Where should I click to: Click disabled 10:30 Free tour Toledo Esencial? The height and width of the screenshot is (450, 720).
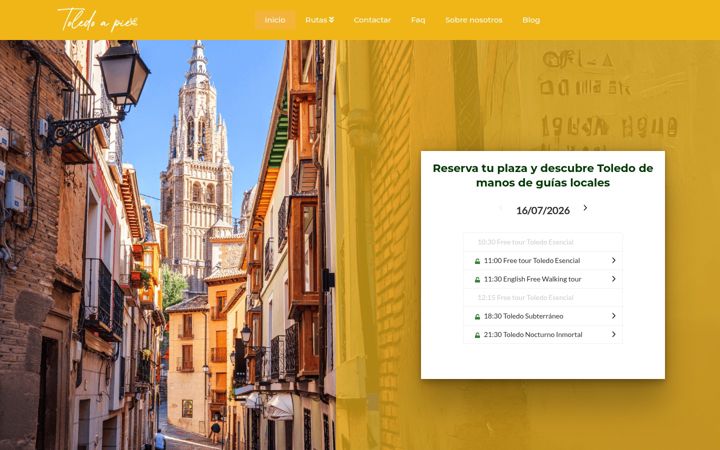pyautogui.click(x=543, y=242)
